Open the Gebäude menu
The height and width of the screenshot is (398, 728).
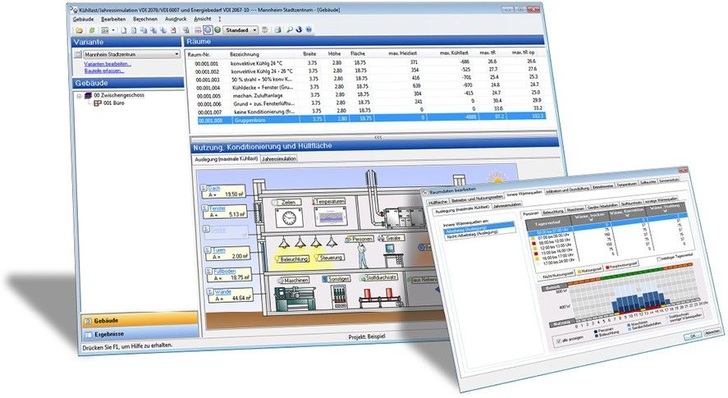(84, 19)
